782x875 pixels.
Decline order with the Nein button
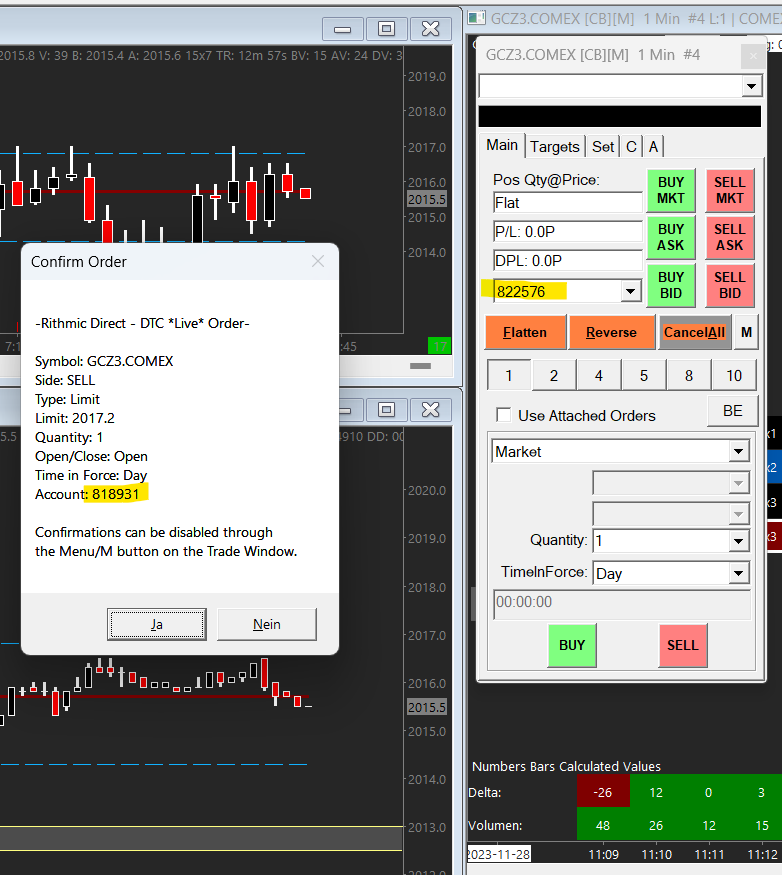(266, 624)
